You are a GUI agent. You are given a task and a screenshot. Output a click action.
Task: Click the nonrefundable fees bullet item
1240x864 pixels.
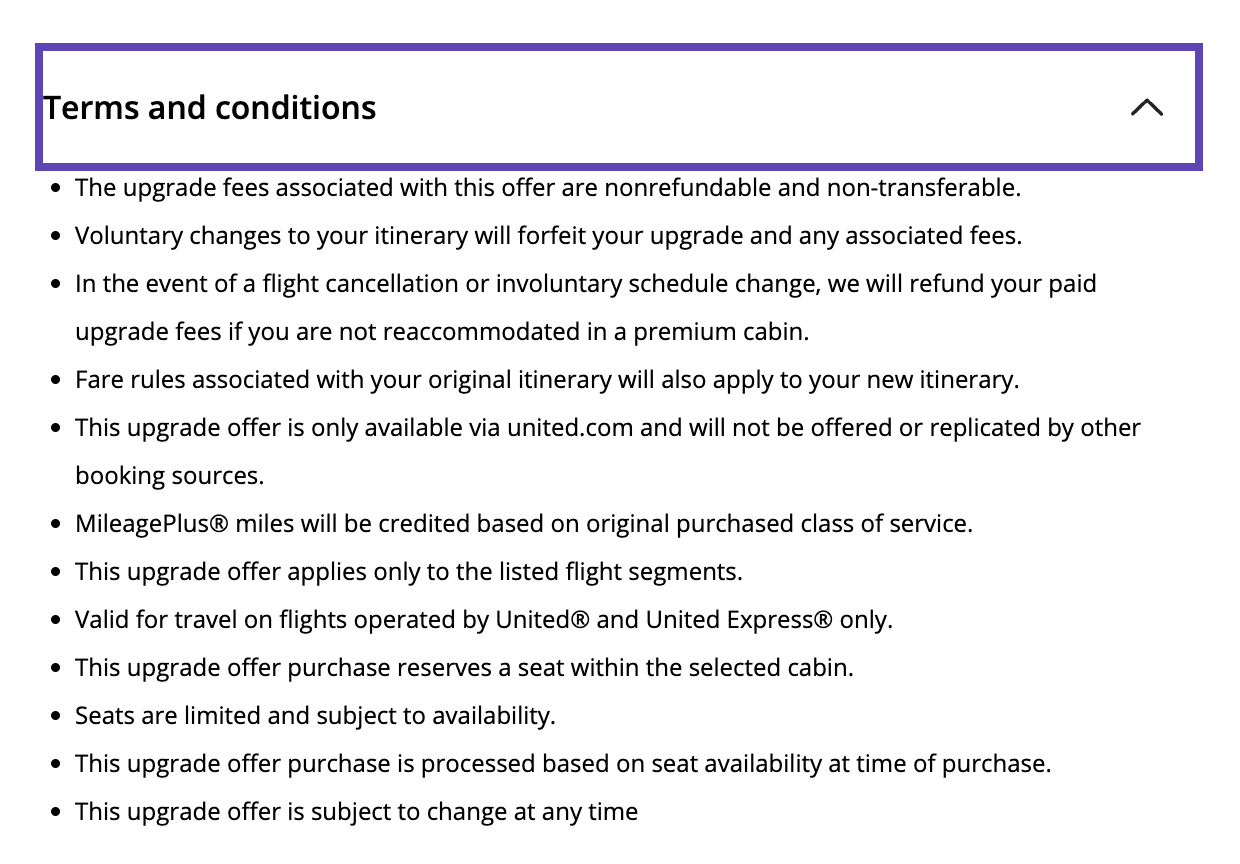pyautogui.click(x=548, y=187)
